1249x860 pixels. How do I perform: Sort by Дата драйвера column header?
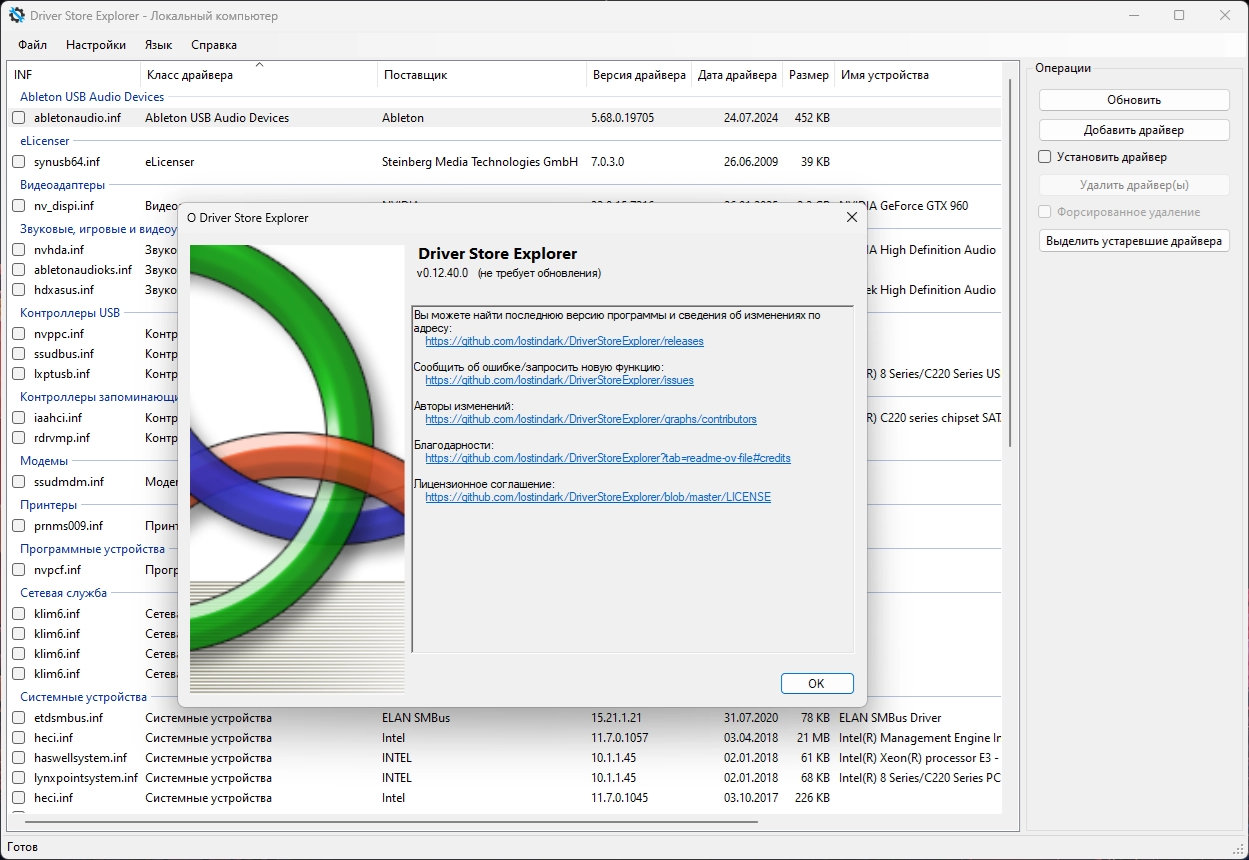pos(737,75)
